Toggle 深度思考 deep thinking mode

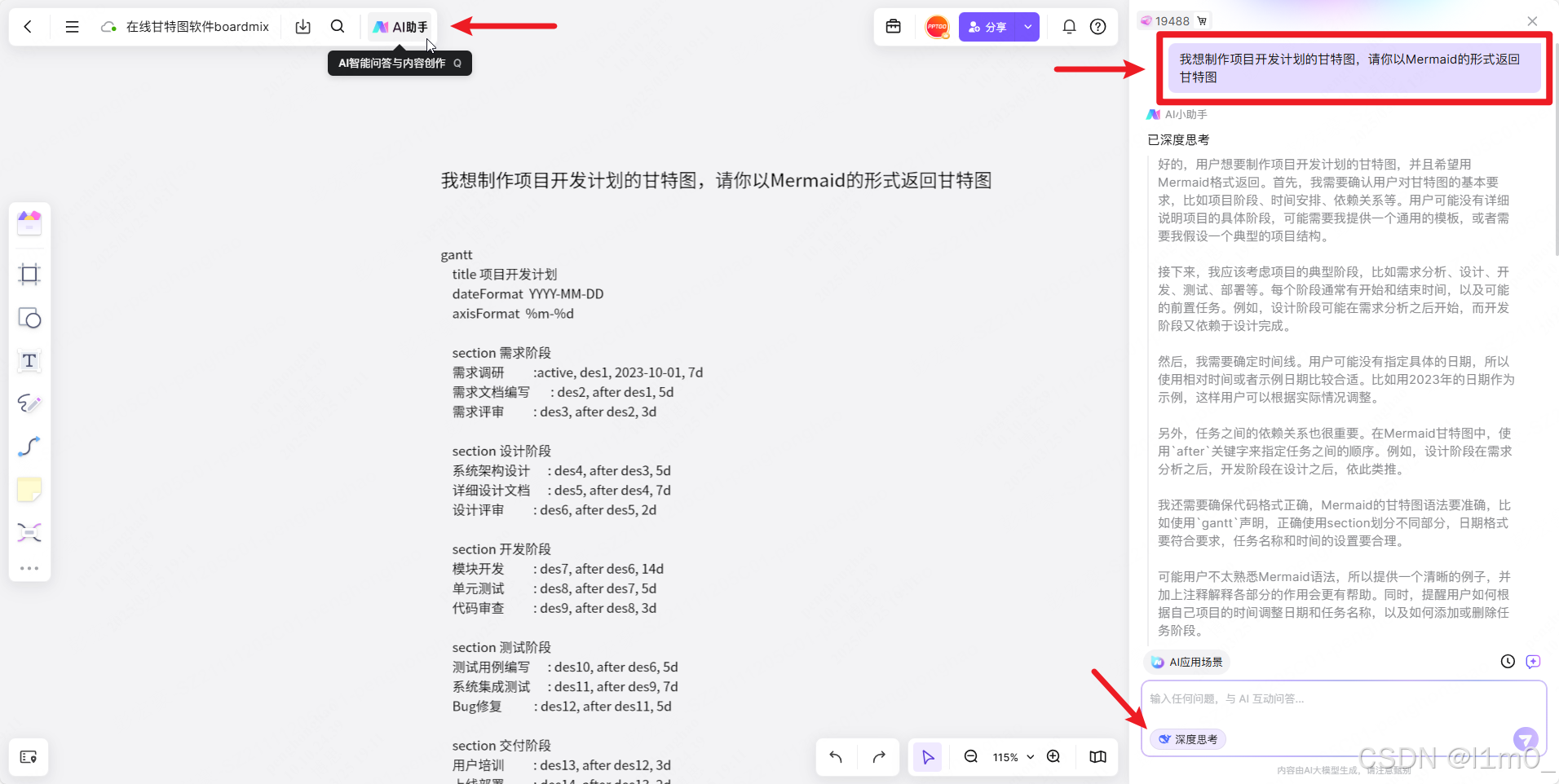(1188, 739)
